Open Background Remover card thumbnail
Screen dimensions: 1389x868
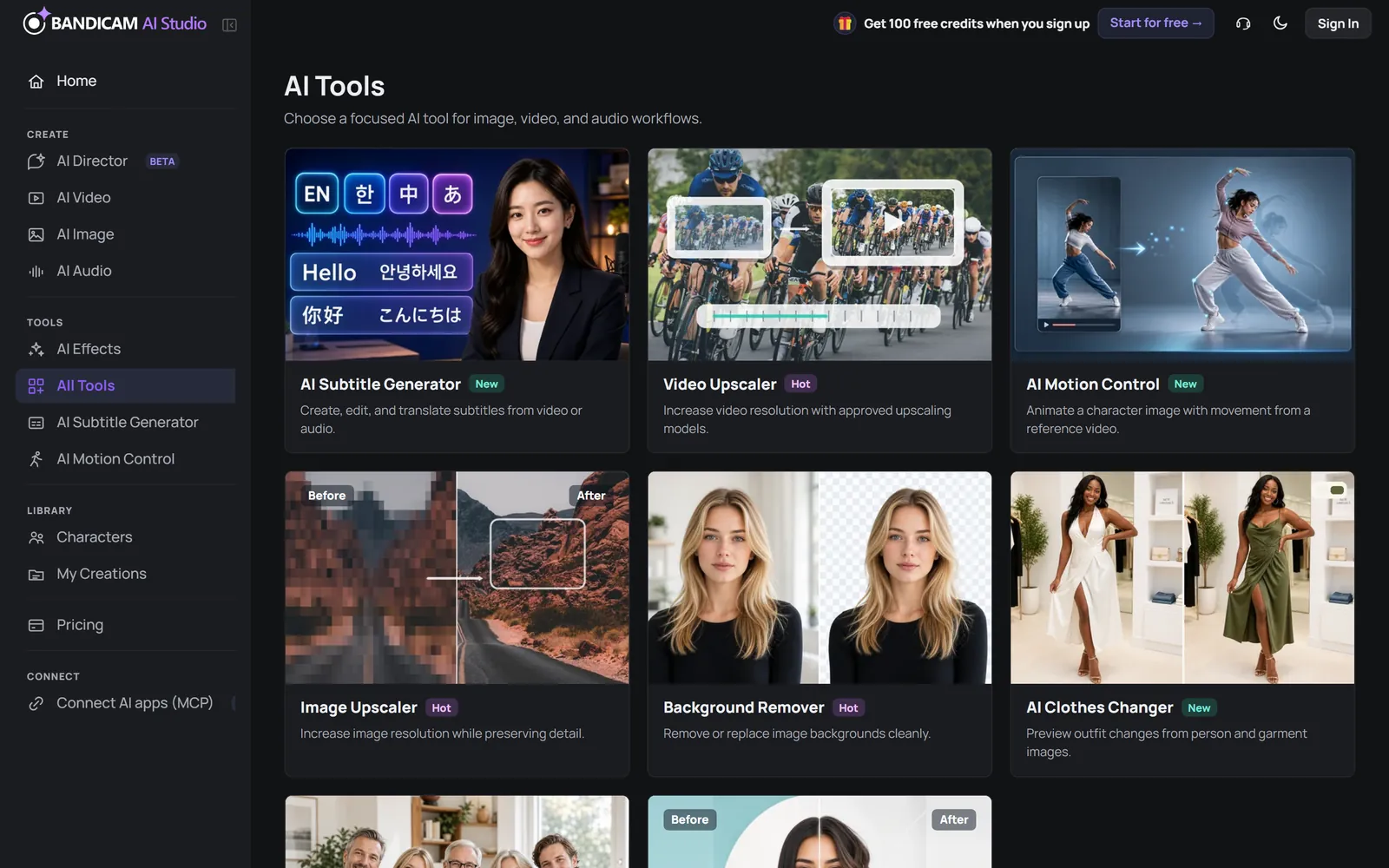pos(820,578)
